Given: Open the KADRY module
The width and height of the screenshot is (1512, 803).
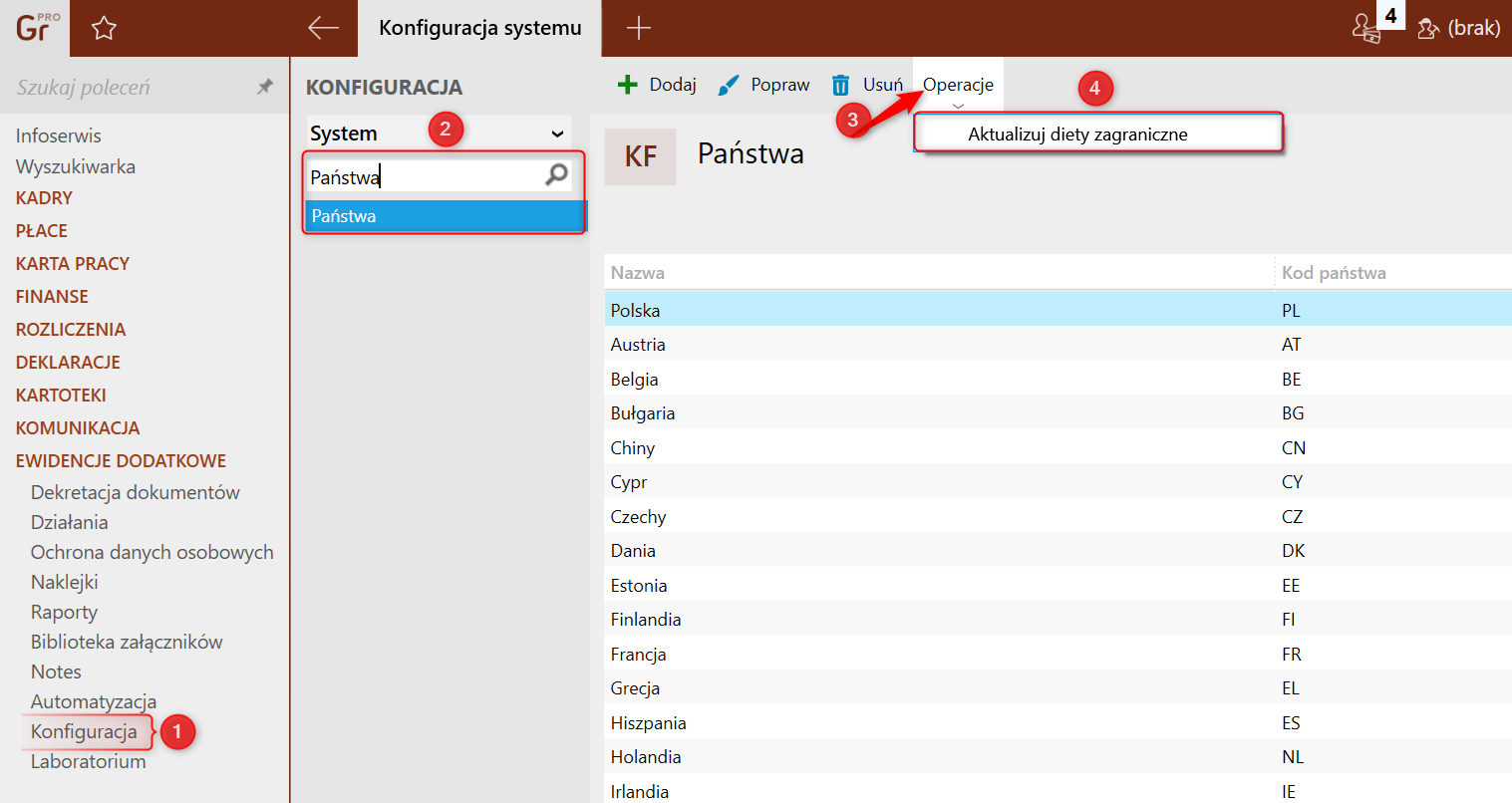Looking at the screenshot, I should pos(44,197).
